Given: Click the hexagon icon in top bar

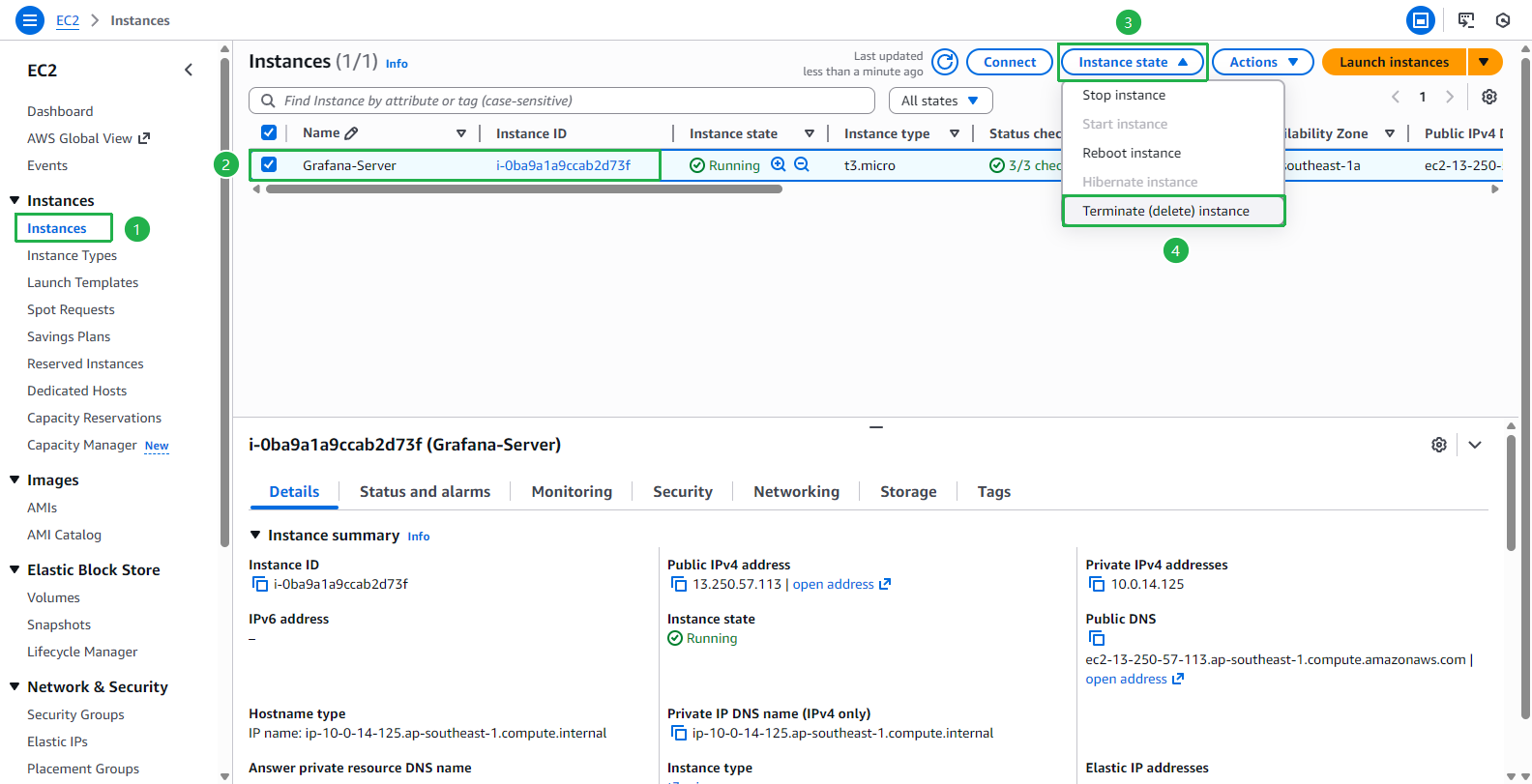Looking at the screenshot, I should click(1503, 20).
